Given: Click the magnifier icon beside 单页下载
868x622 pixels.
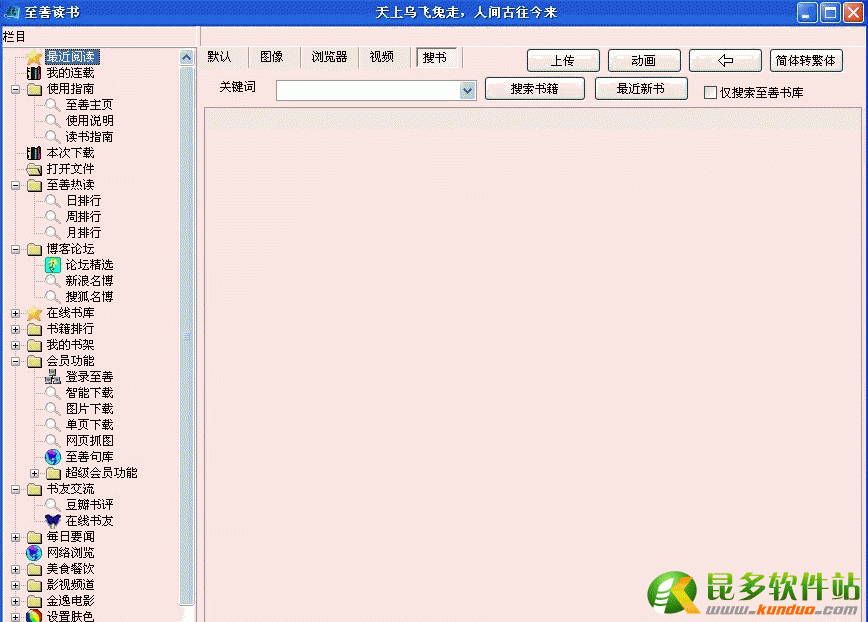Looking at the screenshot, I should point(53,426).
